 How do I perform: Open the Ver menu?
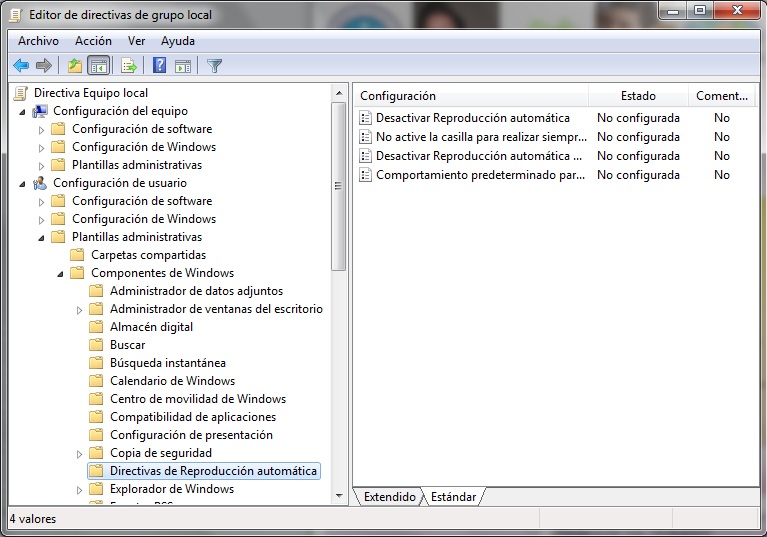tap(136, 41)
